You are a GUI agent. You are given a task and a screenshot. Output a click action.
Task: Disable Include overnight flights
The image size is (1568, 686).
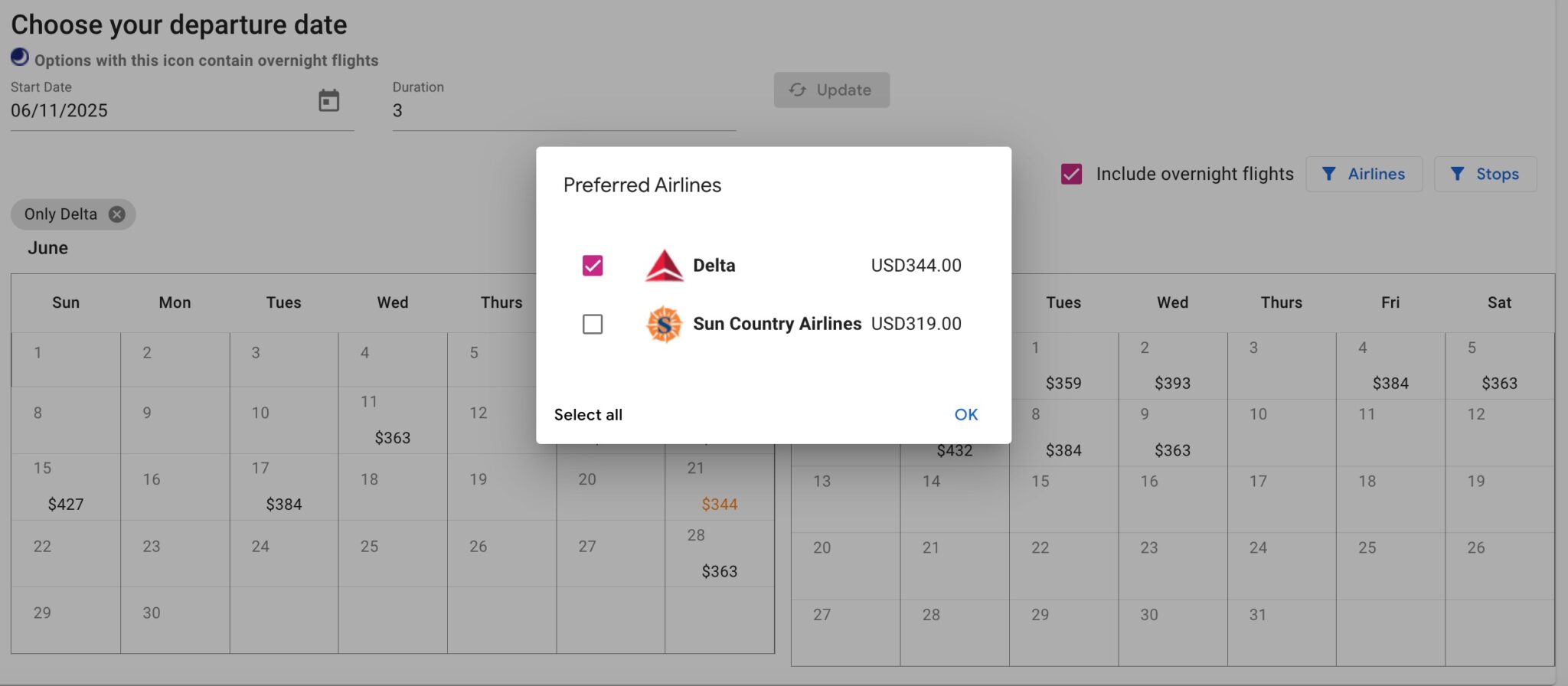click(x=1070, y=174)
